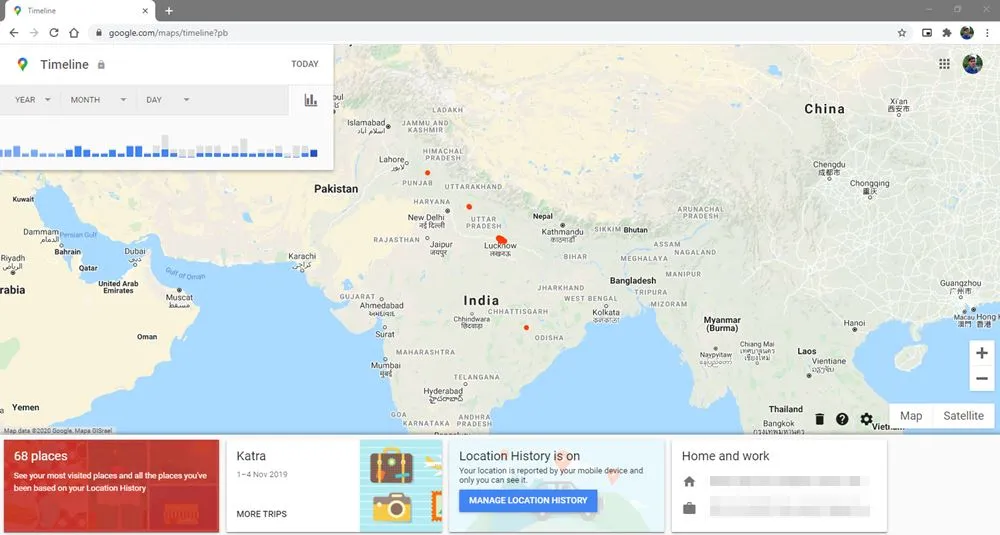Screen dimensions: 1000x535
Task: Click the Chengdu label on map
Action: [x=829, y=168]
